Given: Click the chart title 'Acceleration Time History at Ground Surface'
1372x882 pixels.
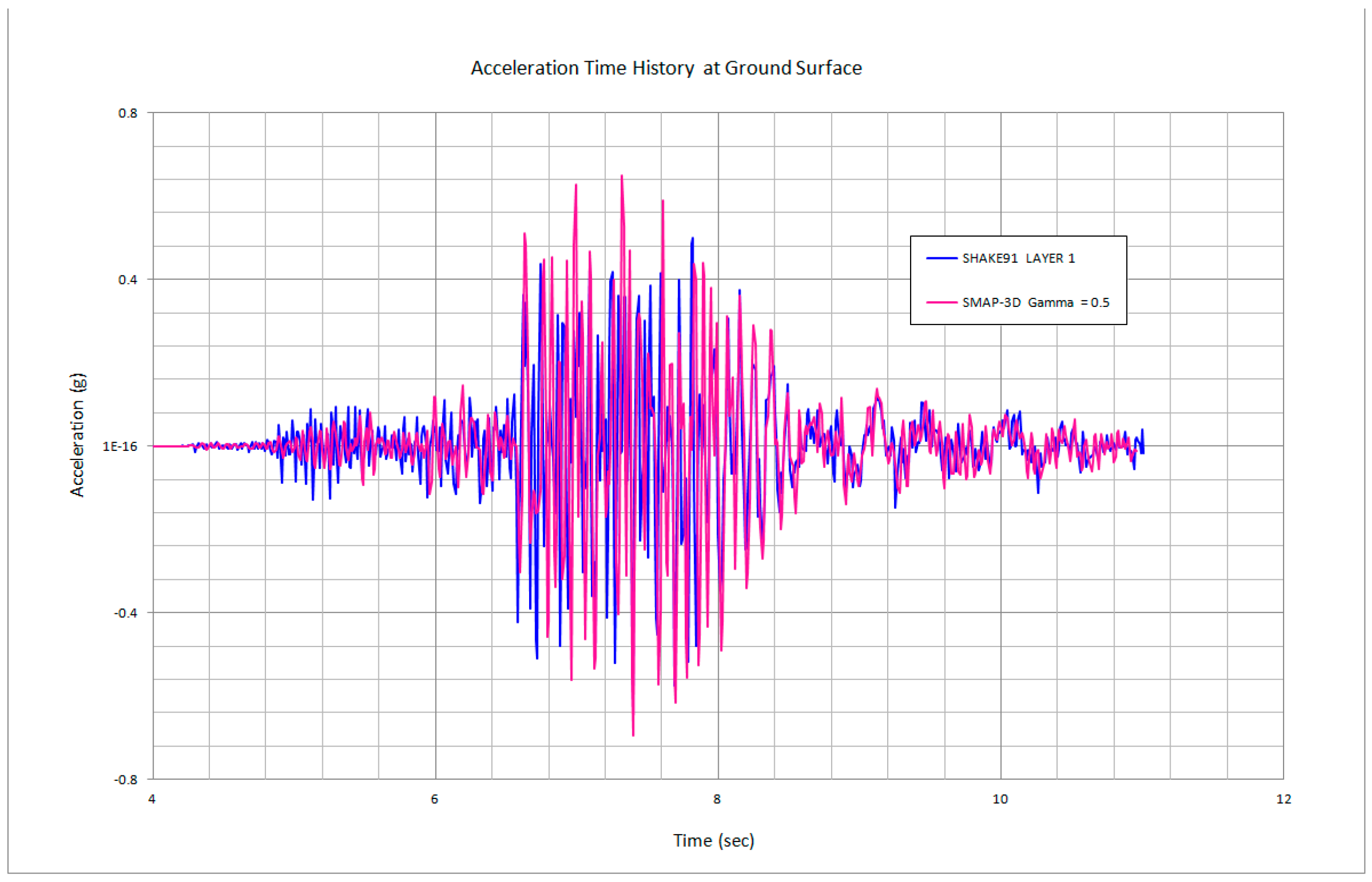Looking at the screenshot, I should [x=666, y=68].
